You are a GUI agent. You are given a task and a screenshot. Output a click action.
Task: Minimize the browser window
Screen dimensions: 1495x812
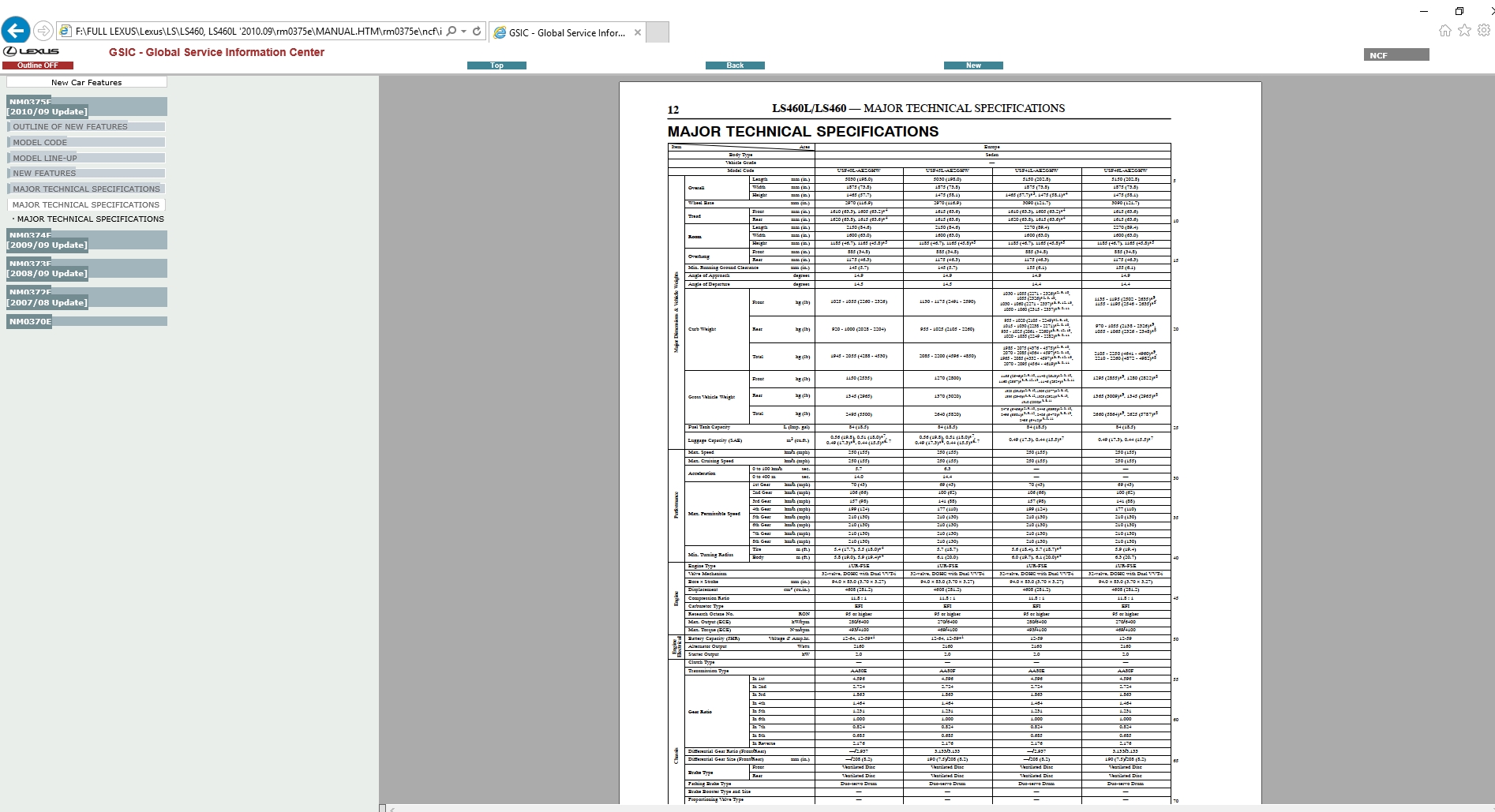(x=1424, y=10)
